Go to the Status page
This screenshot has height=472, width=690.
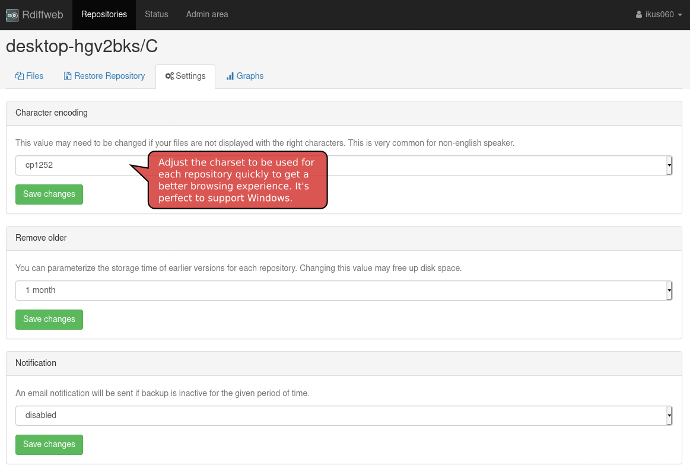(156, 15)
